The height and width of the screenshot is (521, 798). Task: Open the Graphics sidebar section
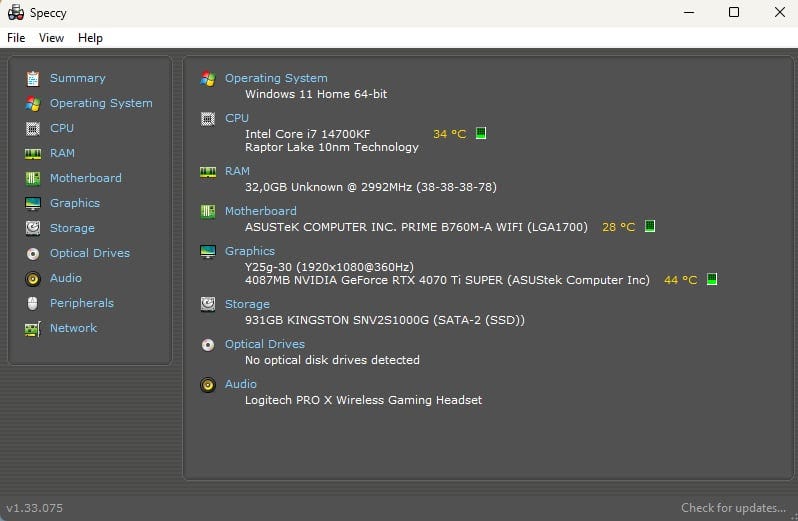[75, 203]
